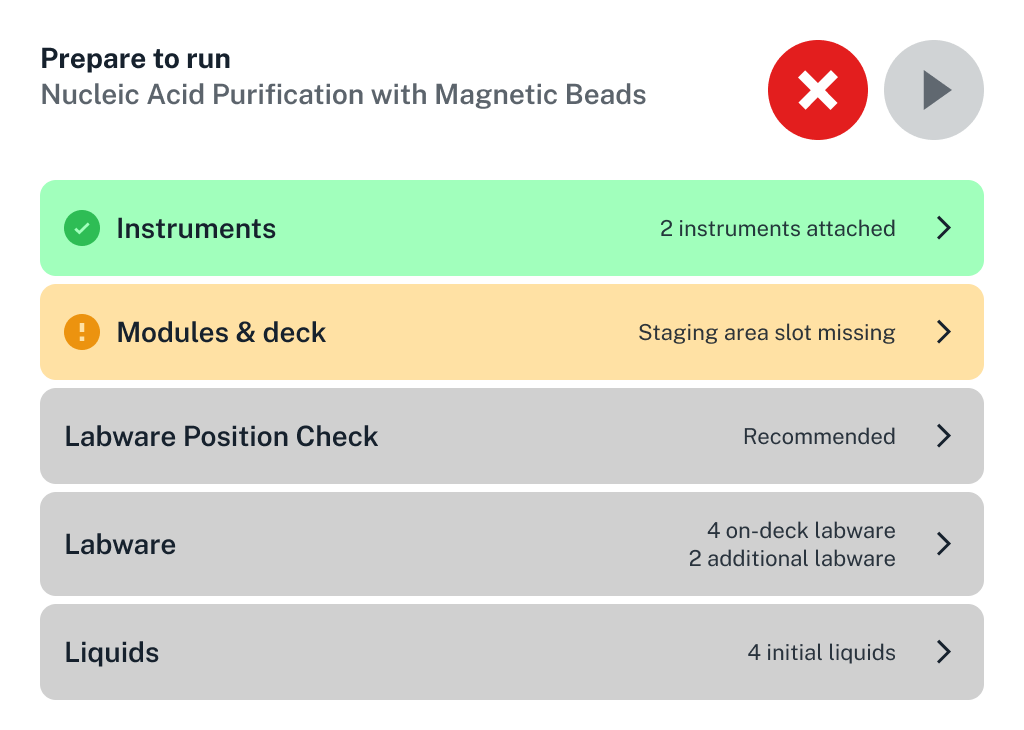The image size is (1024, 730).
Task: Click the protocol name 'Nucleic Acid Purification with Magnetic Beads'
Action: [x=343, y=94]
